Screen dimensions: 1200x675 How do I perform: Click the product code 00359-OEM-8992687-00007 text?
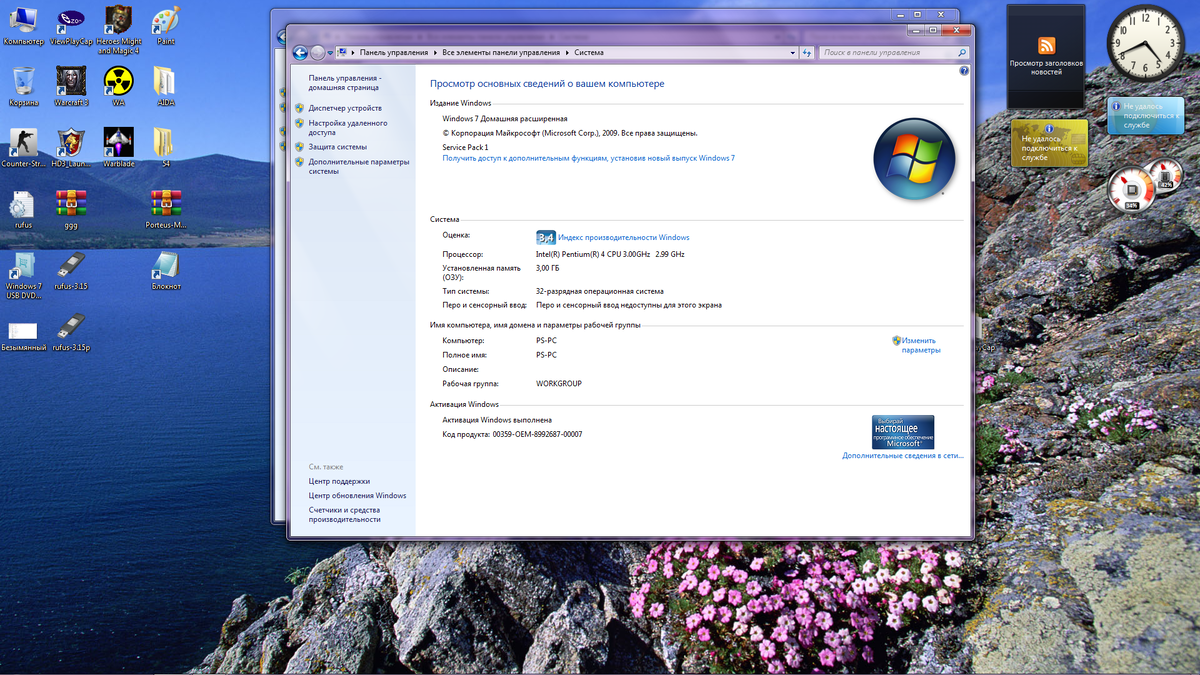point(537,434)
